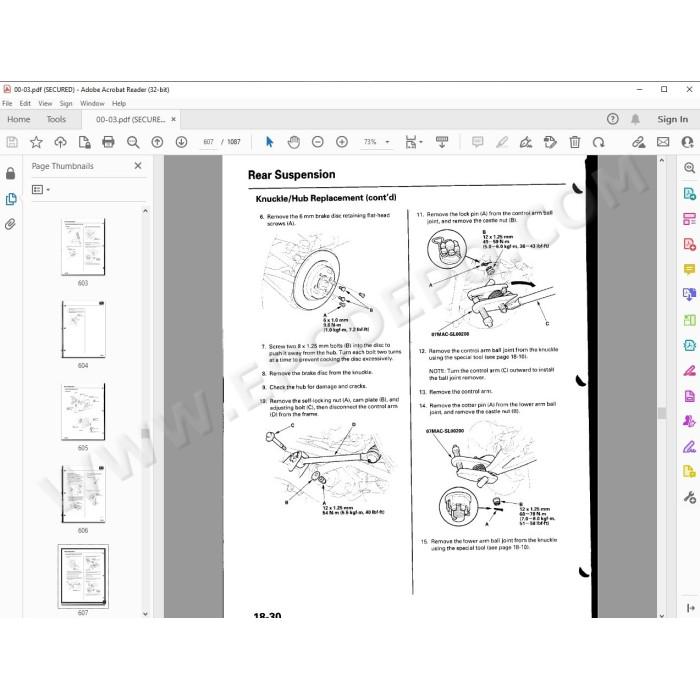The height and width of the screenshot is (700, 700).
Task: Switch to the Tools tab
Action: pyautogui.click(x=56, y=119)
